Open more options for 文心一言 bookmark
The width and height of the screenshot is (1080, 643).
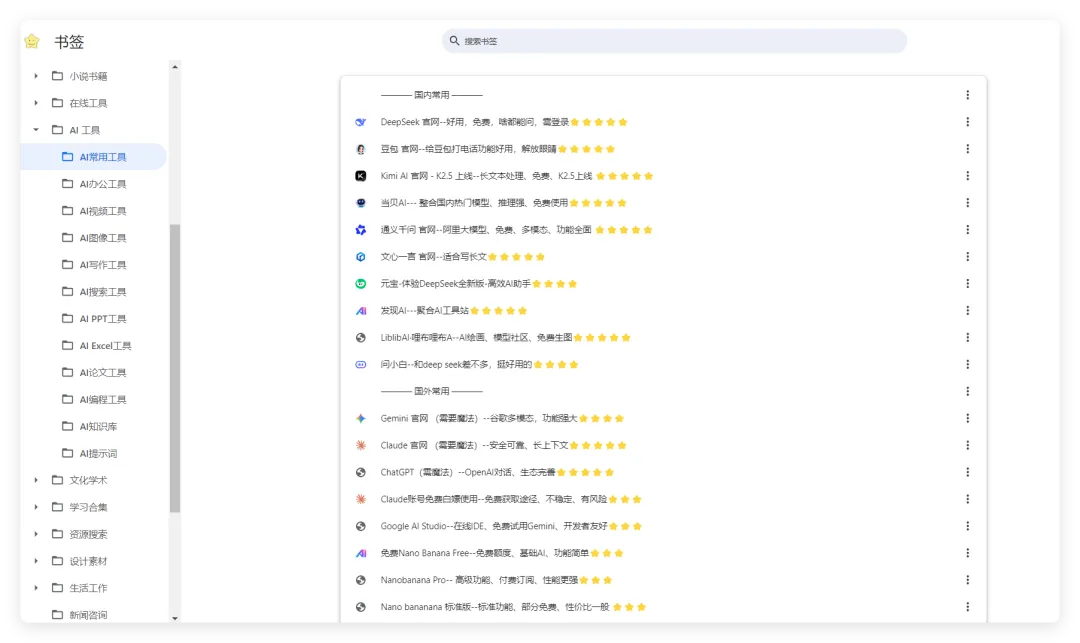point(967,257)
